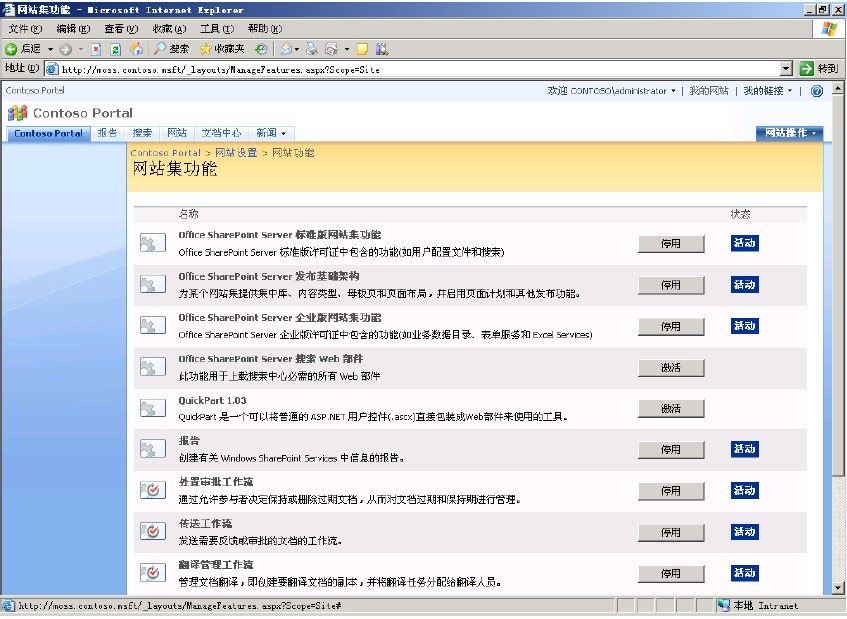Click the page icon in address bar
847x619 pixels.
[x=52, y=69]
